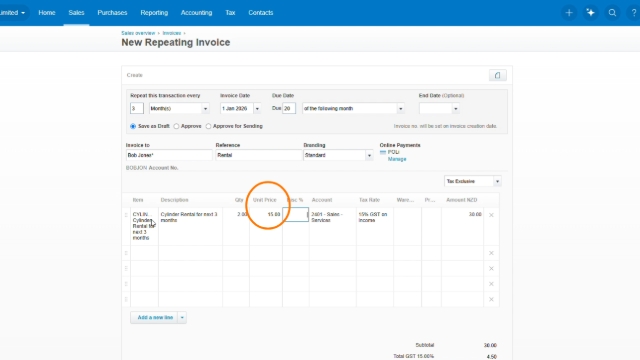Open the Tax menu

pos(230,13)
